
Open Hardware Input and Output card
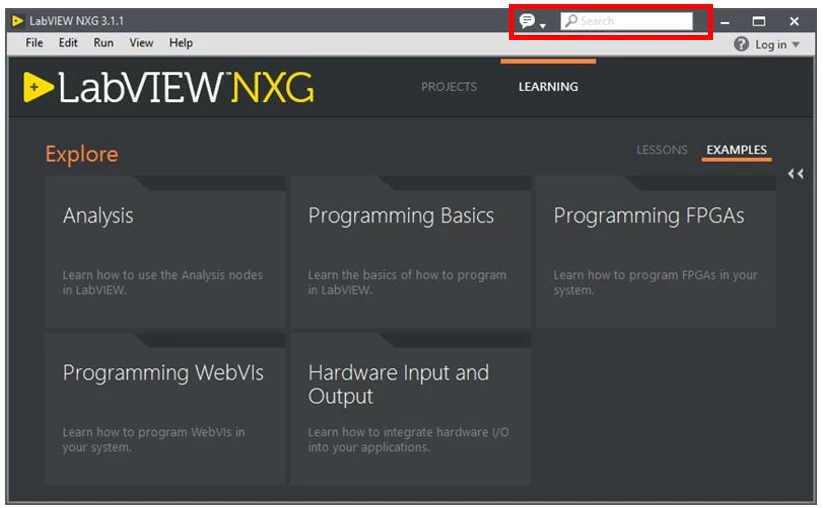click(x=410, y=409)
